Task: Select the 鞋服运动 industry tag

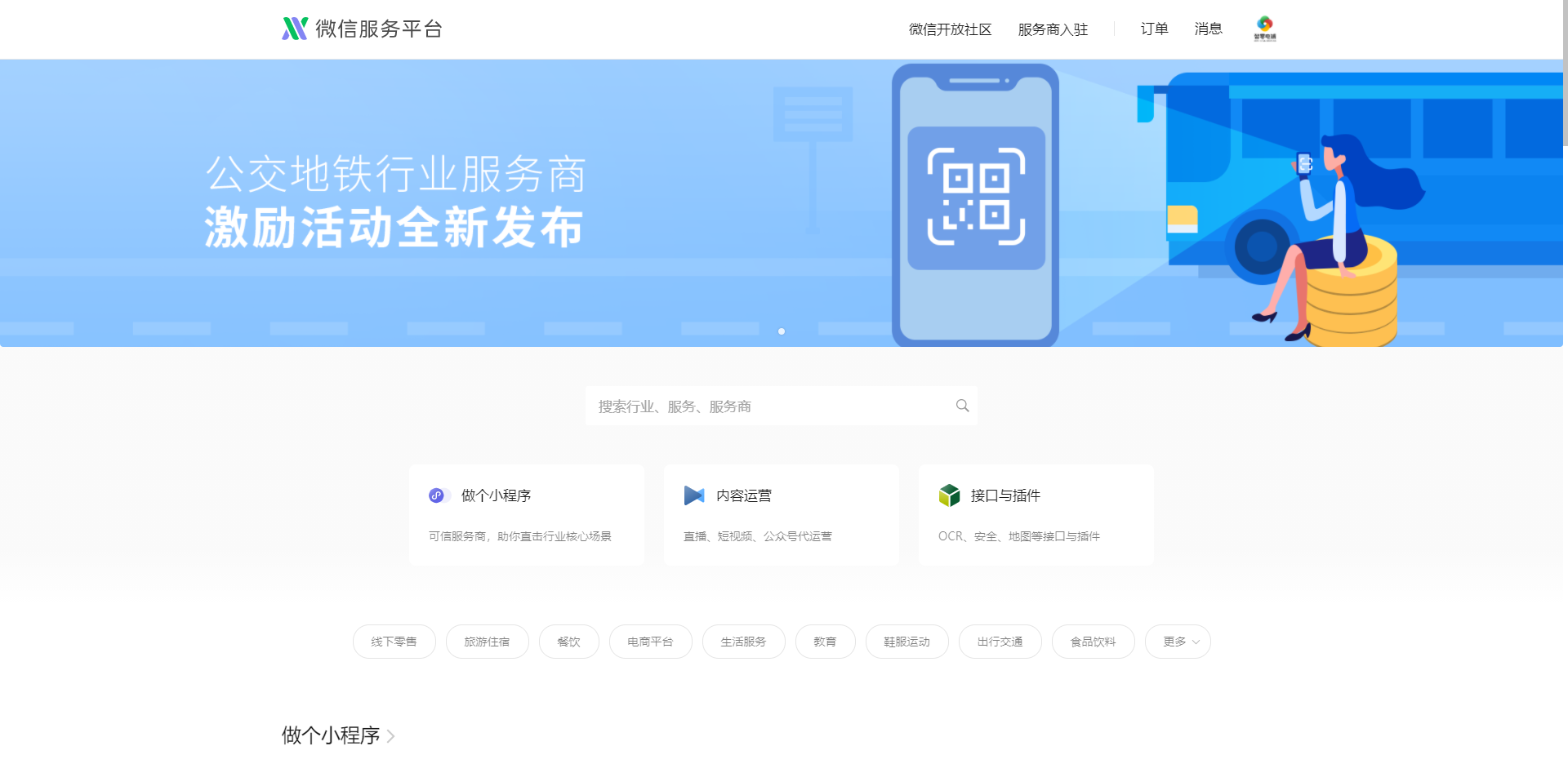Action: tap(907, 642)
